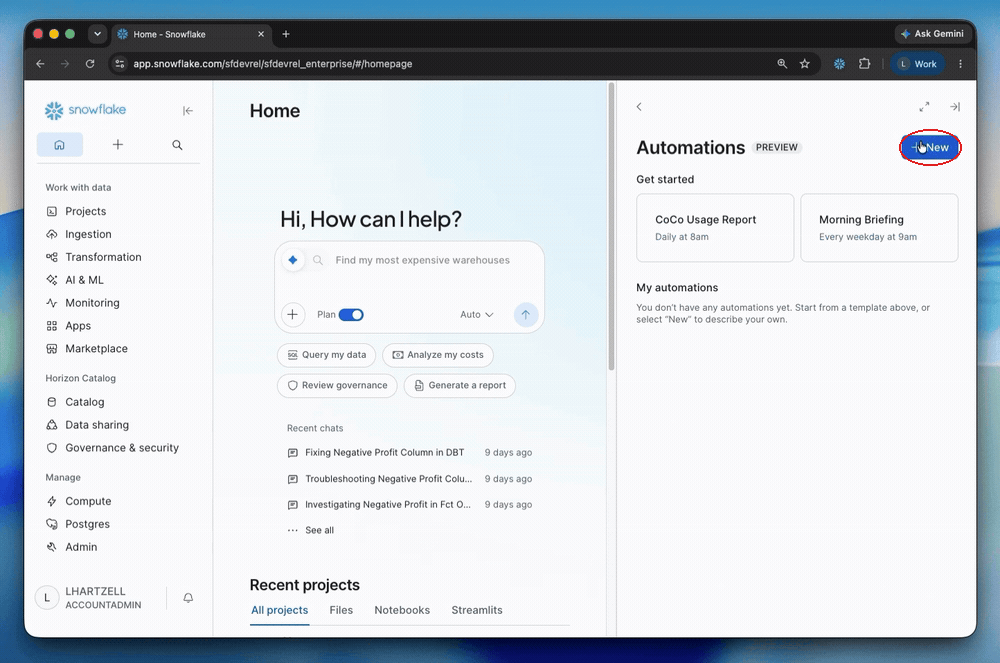Screen dimensions: 1000x663
Task: Reload the page in the browser
Action: tap(90, 64)
